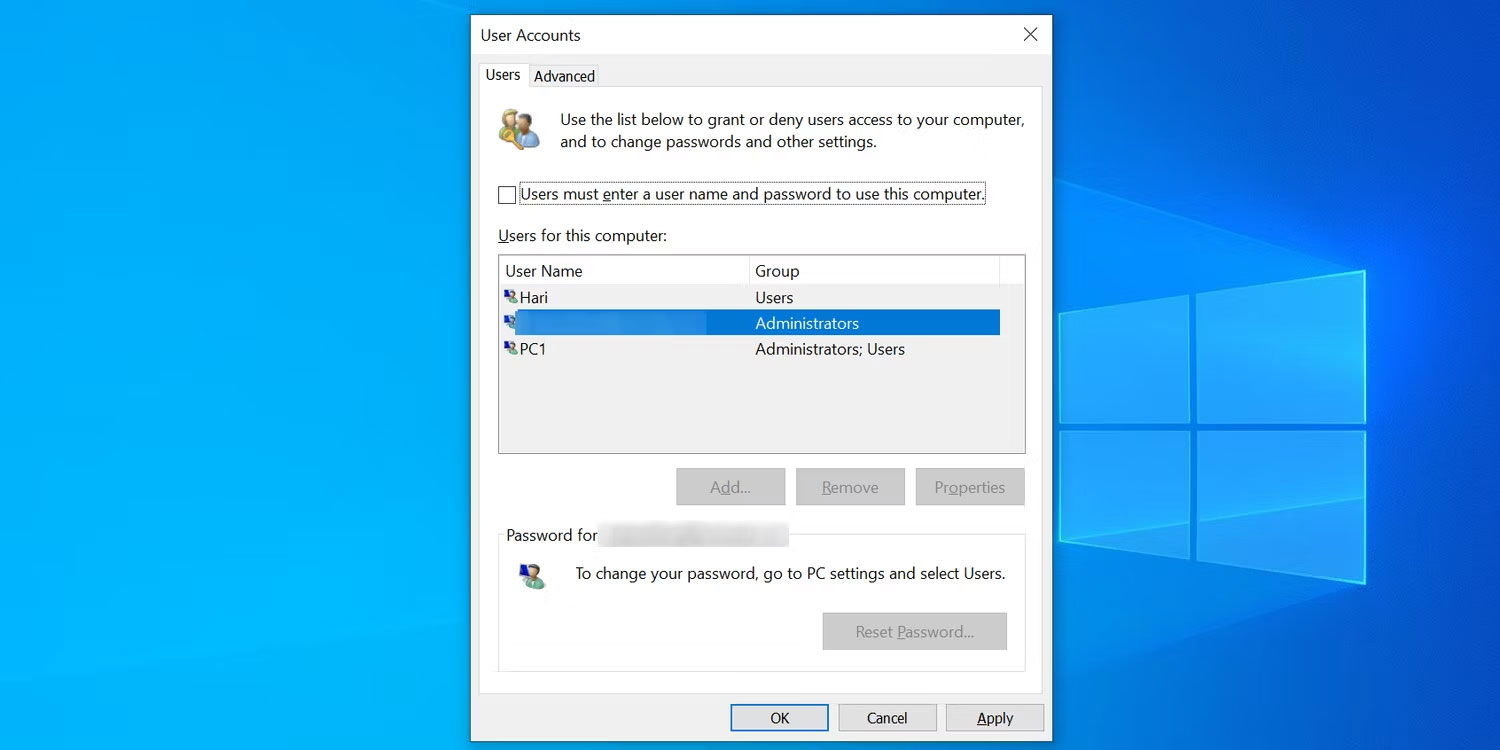Click the two-users graphic near the dialog description
This screenshot has height=750, width=1500.
pos(518,129)
